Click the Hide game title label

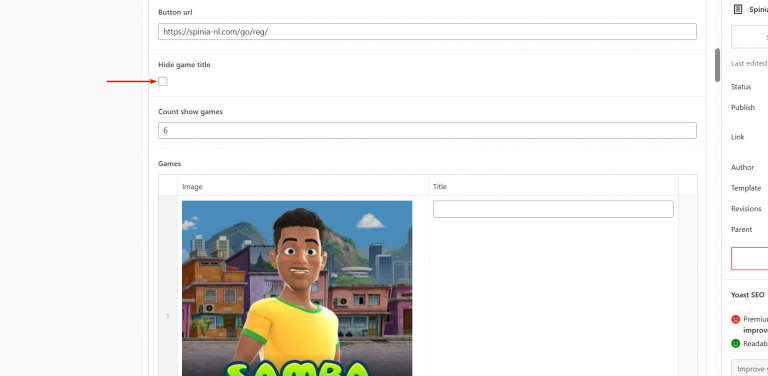(x=184, y=65)
